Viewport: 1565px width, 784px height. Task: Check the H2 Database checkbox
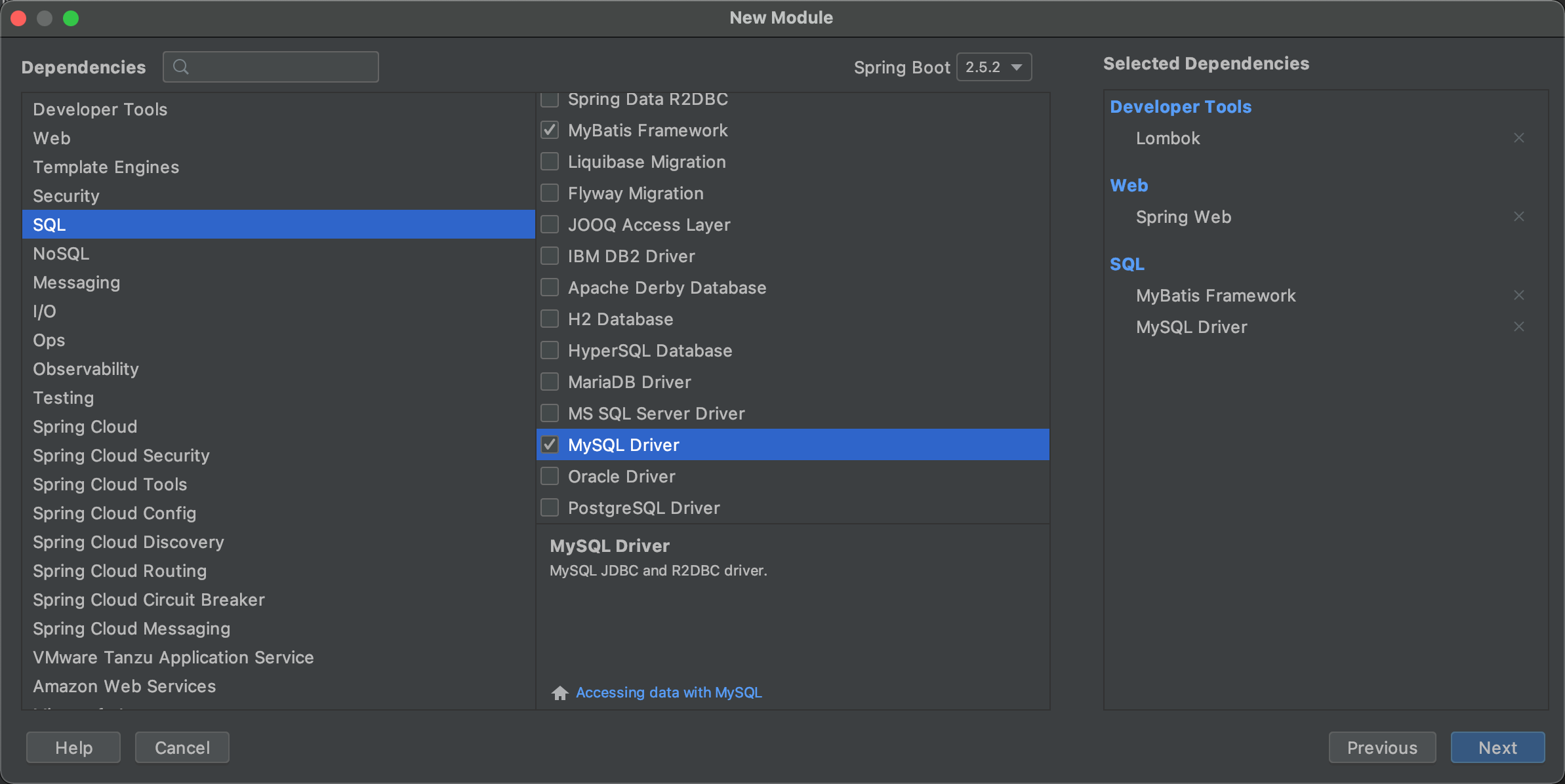point(550,319)
